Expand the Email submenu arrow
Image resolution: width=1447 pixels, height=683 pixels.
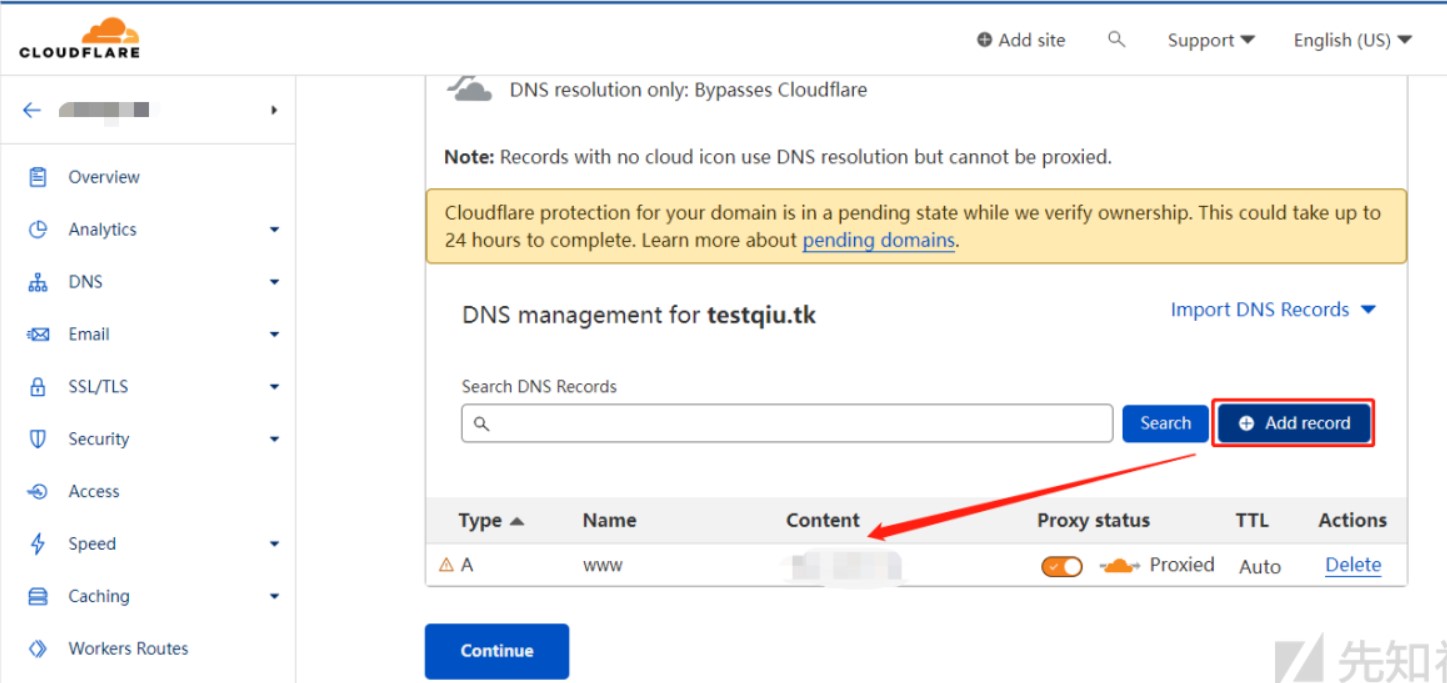point(274,335)
